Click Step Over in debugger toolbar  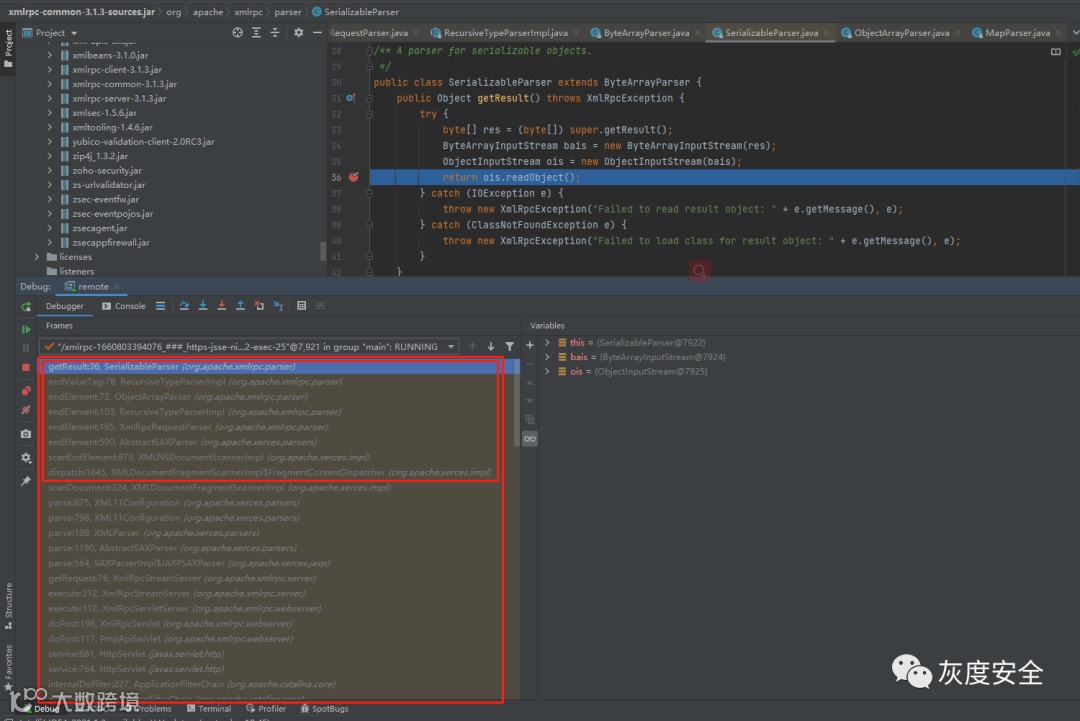pyautogui.click(x=184, y=306)
